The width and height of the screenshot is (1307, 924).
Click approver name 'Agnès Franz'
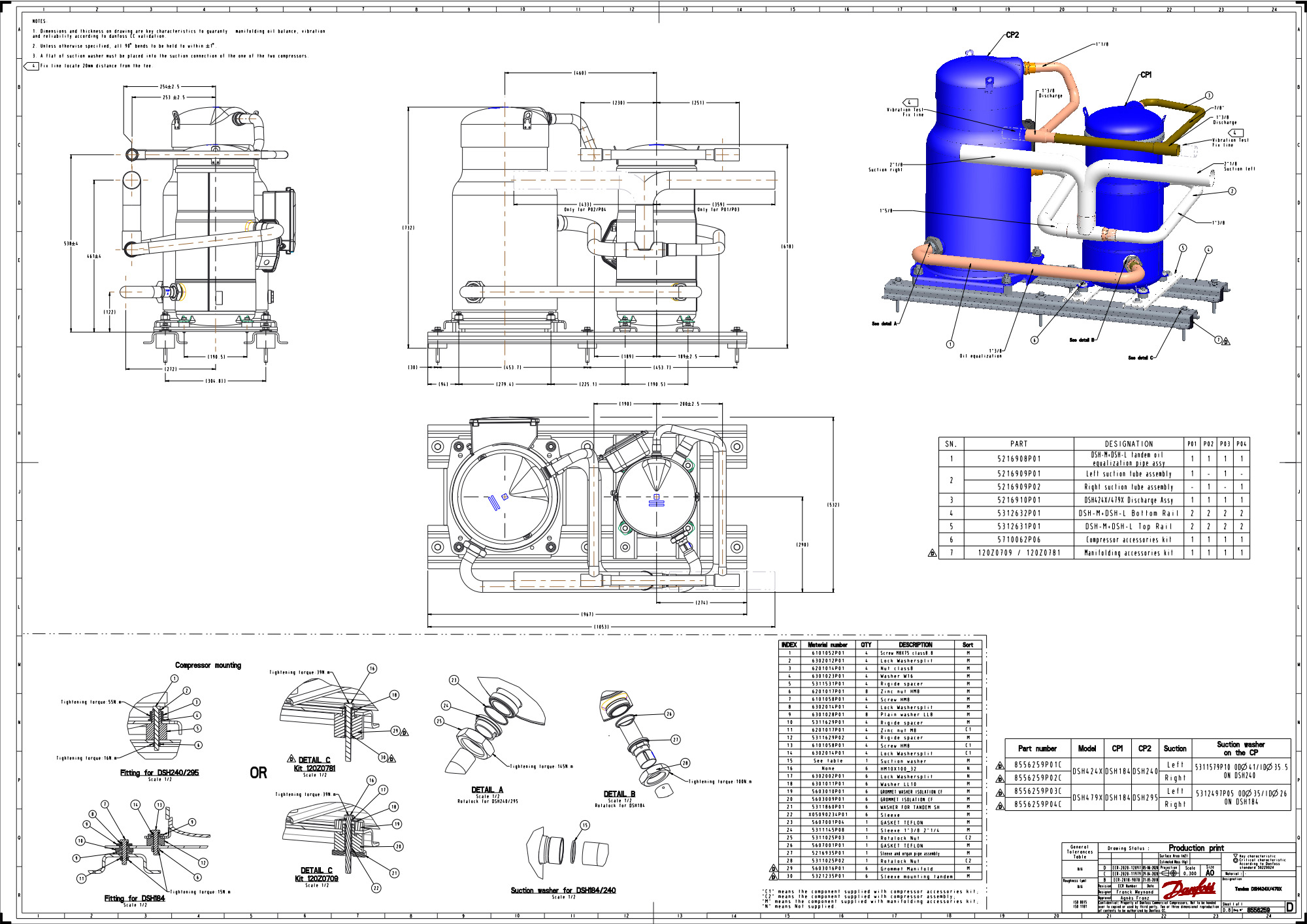[x=1134, y=898]
